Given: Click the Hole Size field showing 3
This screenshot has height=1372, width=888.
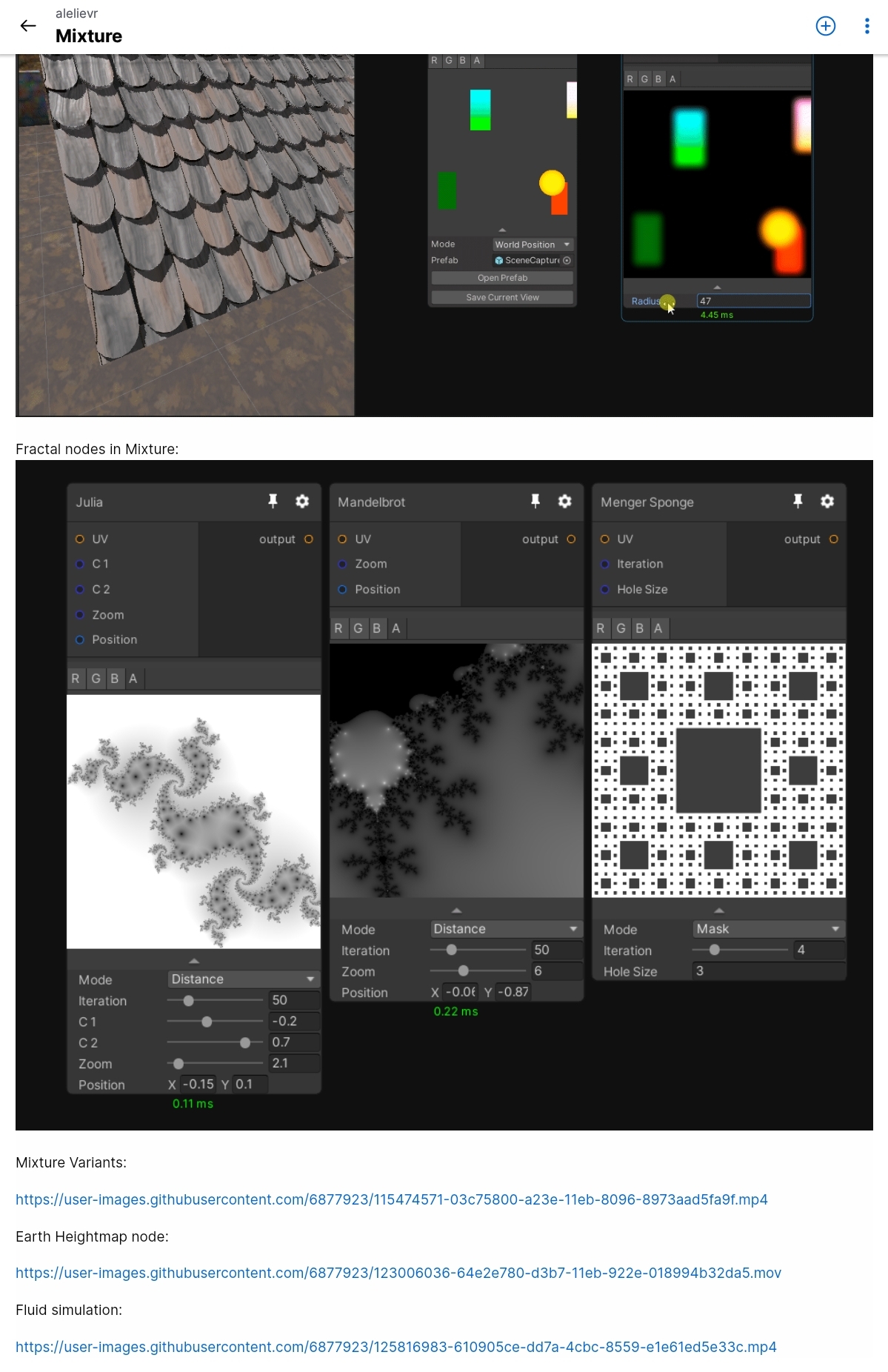Looking at the screenshot, I should point(769,970).
